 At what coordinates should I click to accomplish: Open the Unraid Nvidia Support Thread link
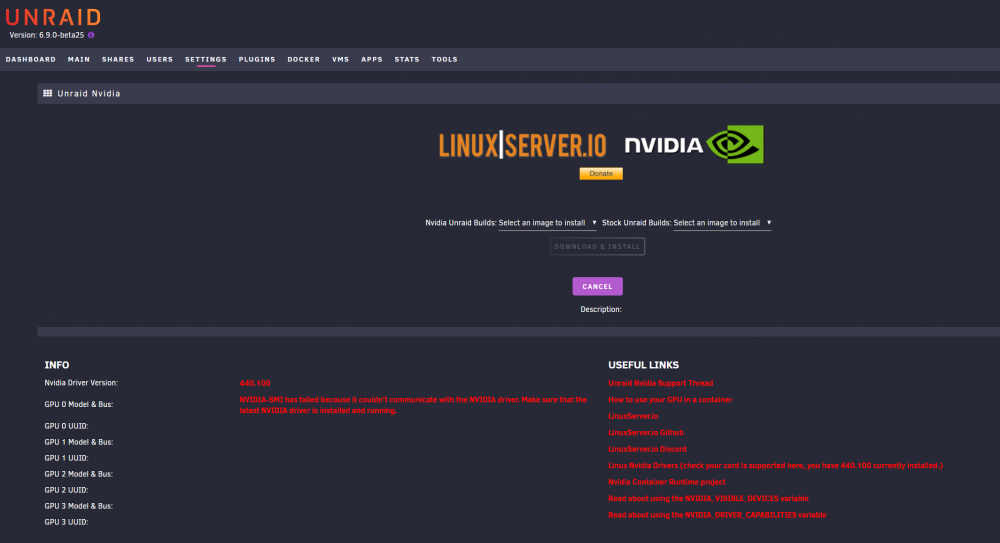click(x=661, y=383)
